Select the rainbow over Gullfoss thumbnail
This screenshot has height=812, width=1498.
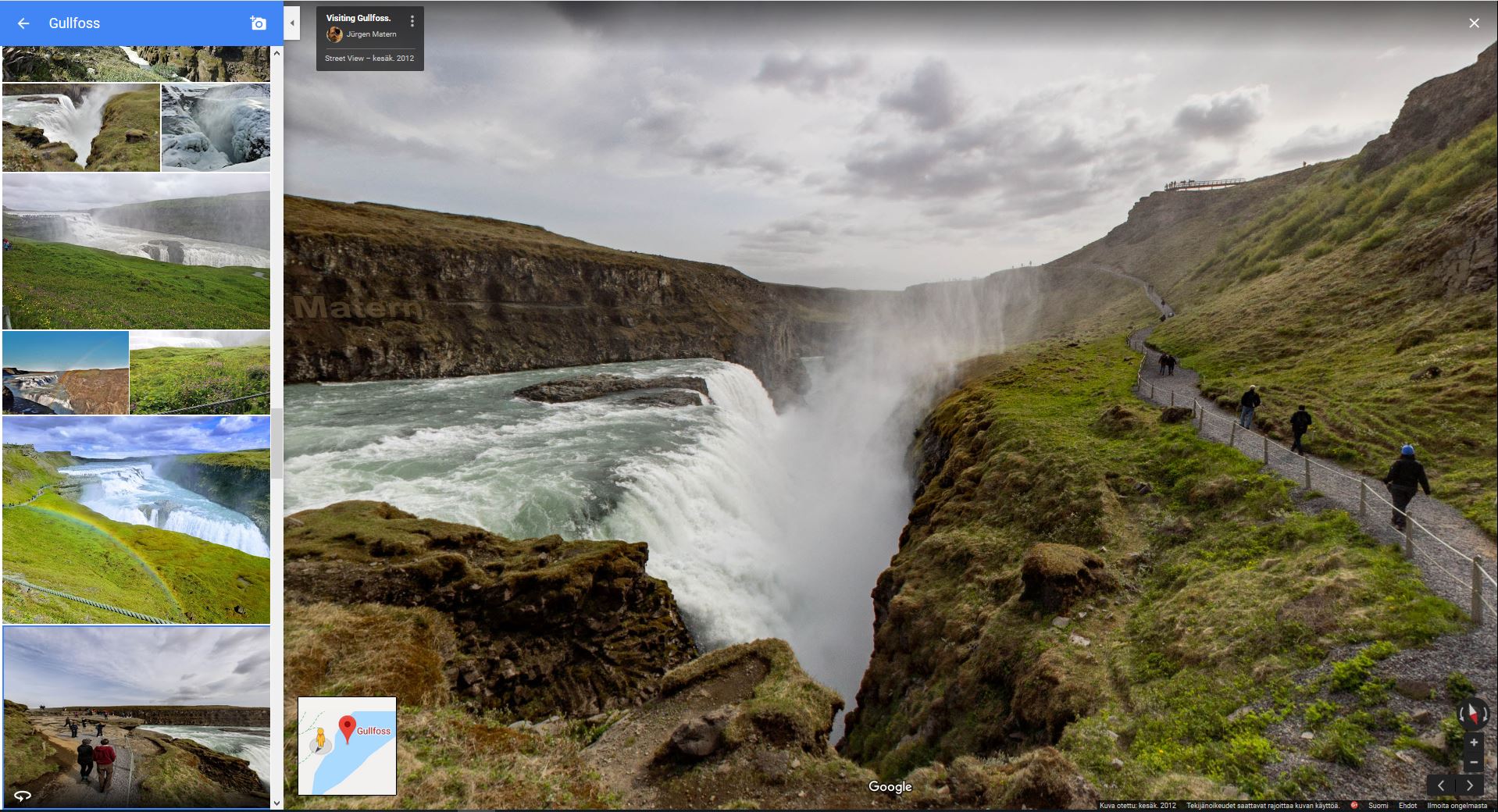tap(136, 519)
